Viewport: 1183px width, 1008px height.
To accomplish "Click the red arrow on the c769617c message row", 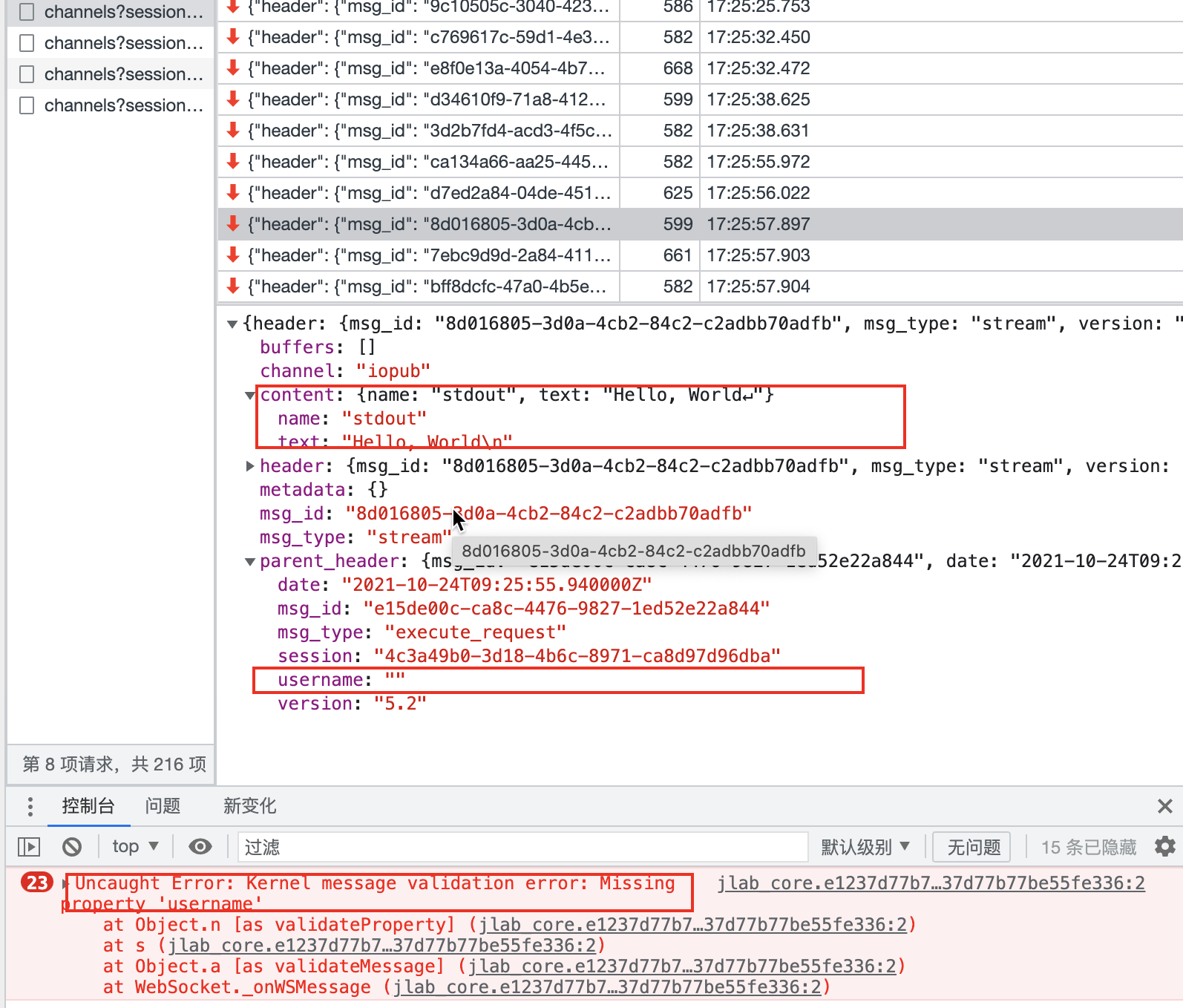I will coord(233,36).
